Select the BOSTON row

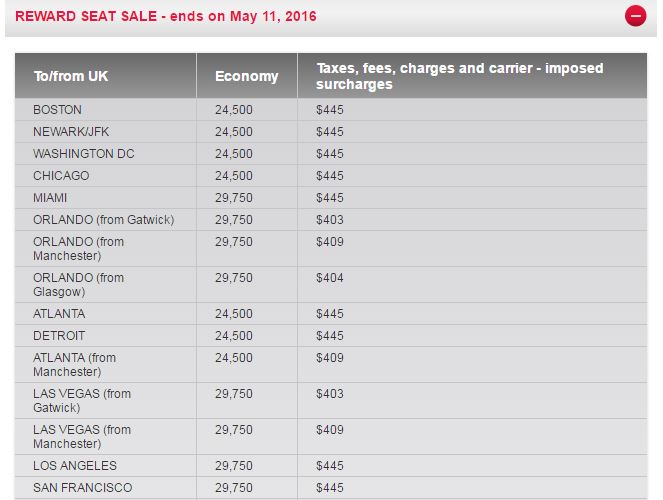[57, 110]
